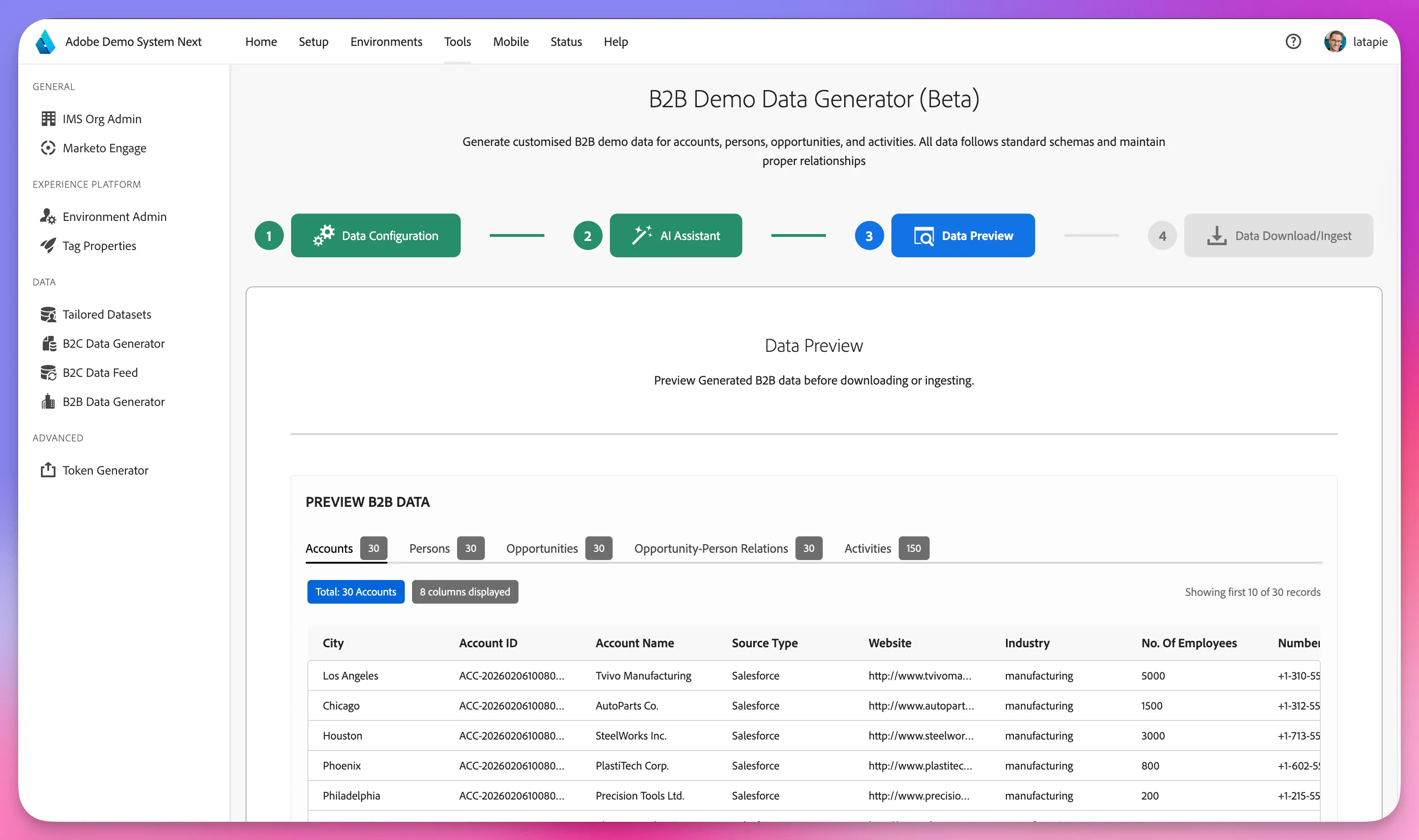Open the help question mark icon
This screenshot has height=840, width=1419.
(x=1293, y=41)
